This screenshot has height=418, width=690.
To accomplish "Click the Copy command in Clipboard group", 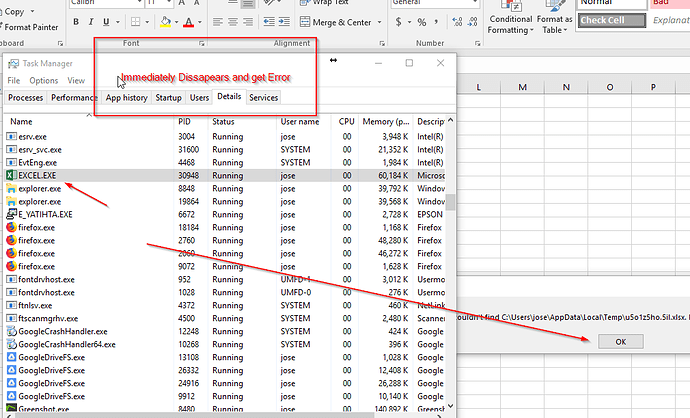I will point(14,12).
